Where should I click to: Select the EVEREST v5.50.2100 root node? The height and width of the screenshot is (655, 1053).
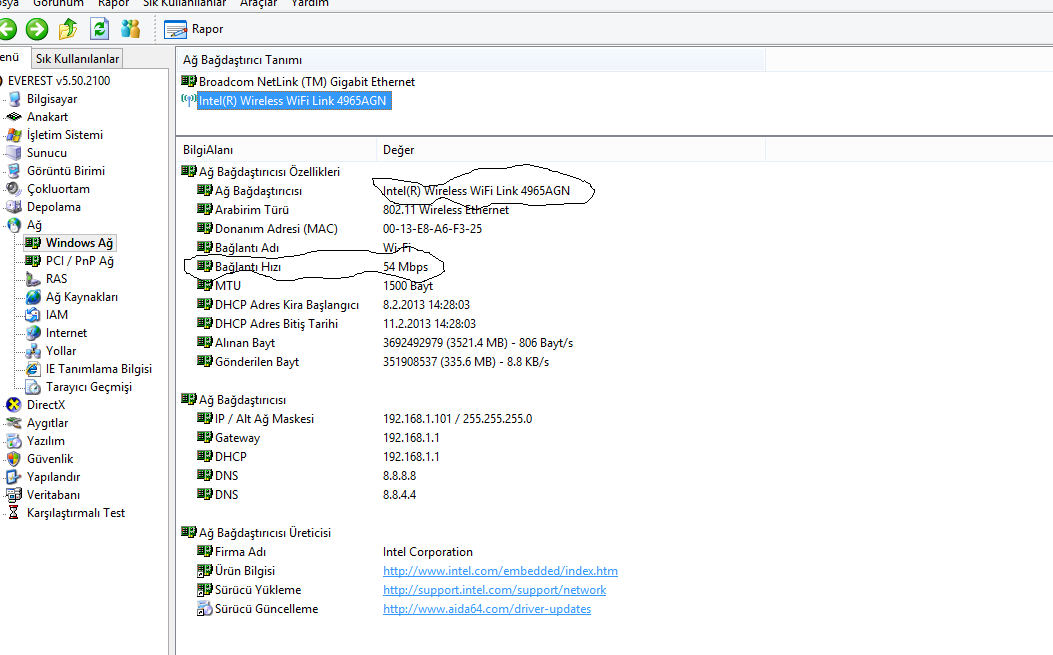pos(59,81)
